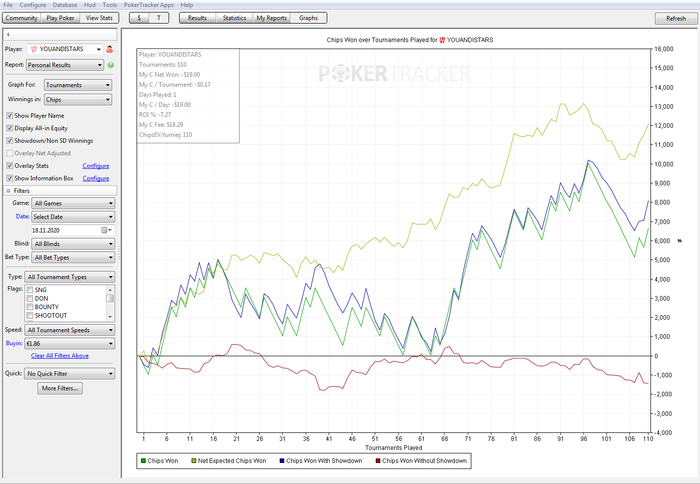Screen dimensions: 700x484
Task: Switch to the Results tab
Action: [197, 18]
